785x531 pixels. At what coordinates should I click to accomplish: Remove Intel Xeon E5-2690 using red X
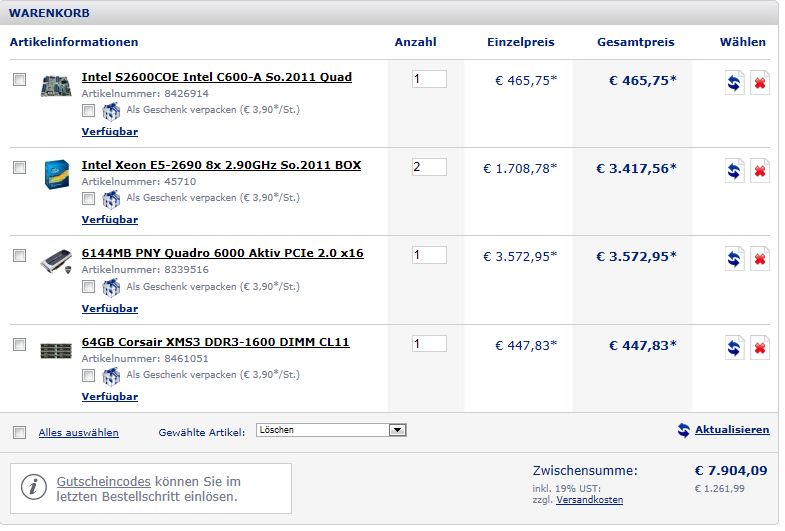pyautogui.click(x=759, y=171)
